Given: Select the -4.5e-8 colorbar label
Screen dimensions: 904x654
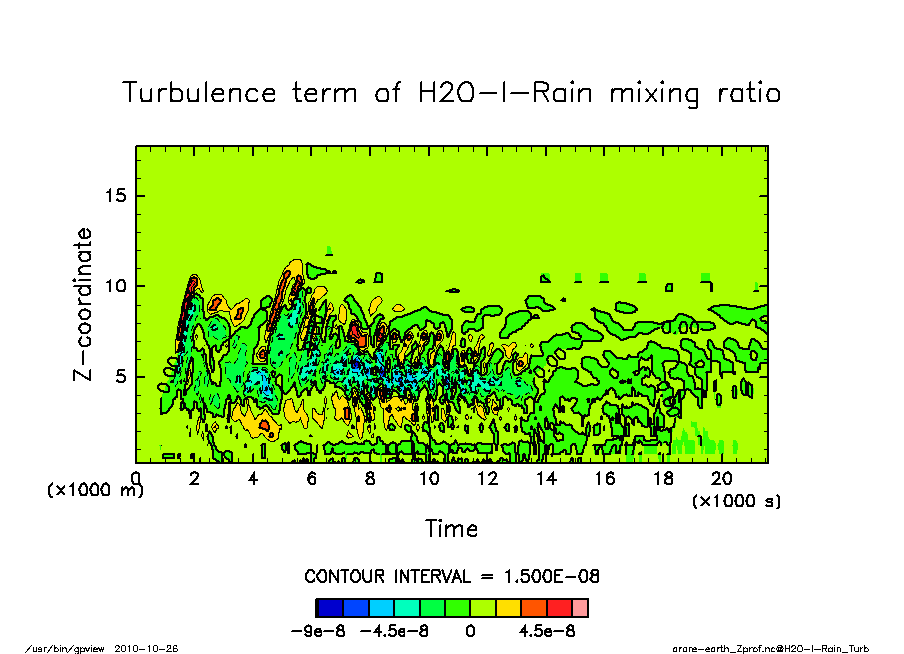Looking at the screenshot, I should tap(397, 632).
